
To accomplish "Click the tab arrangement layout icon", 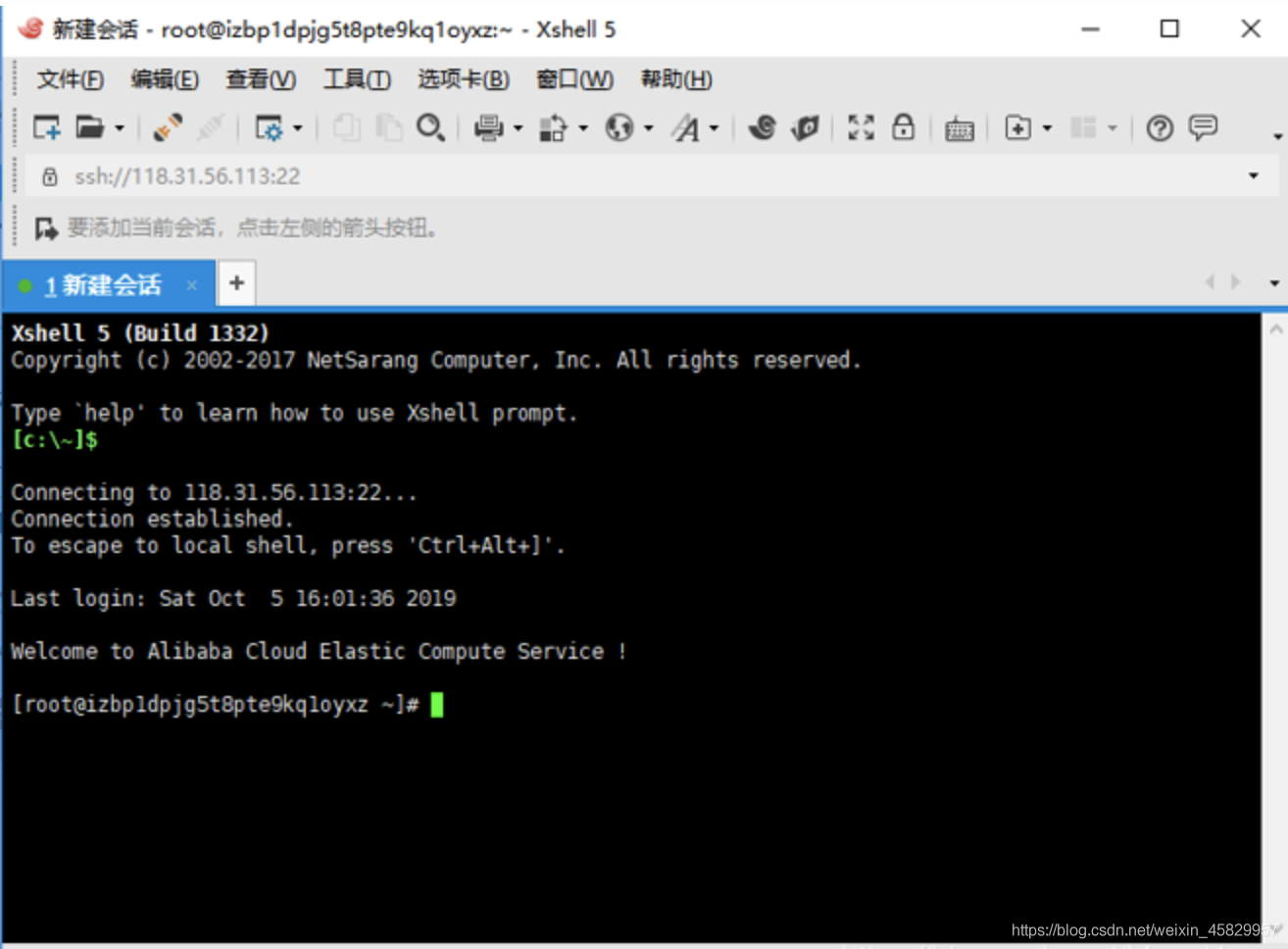I will point(1083,127).
